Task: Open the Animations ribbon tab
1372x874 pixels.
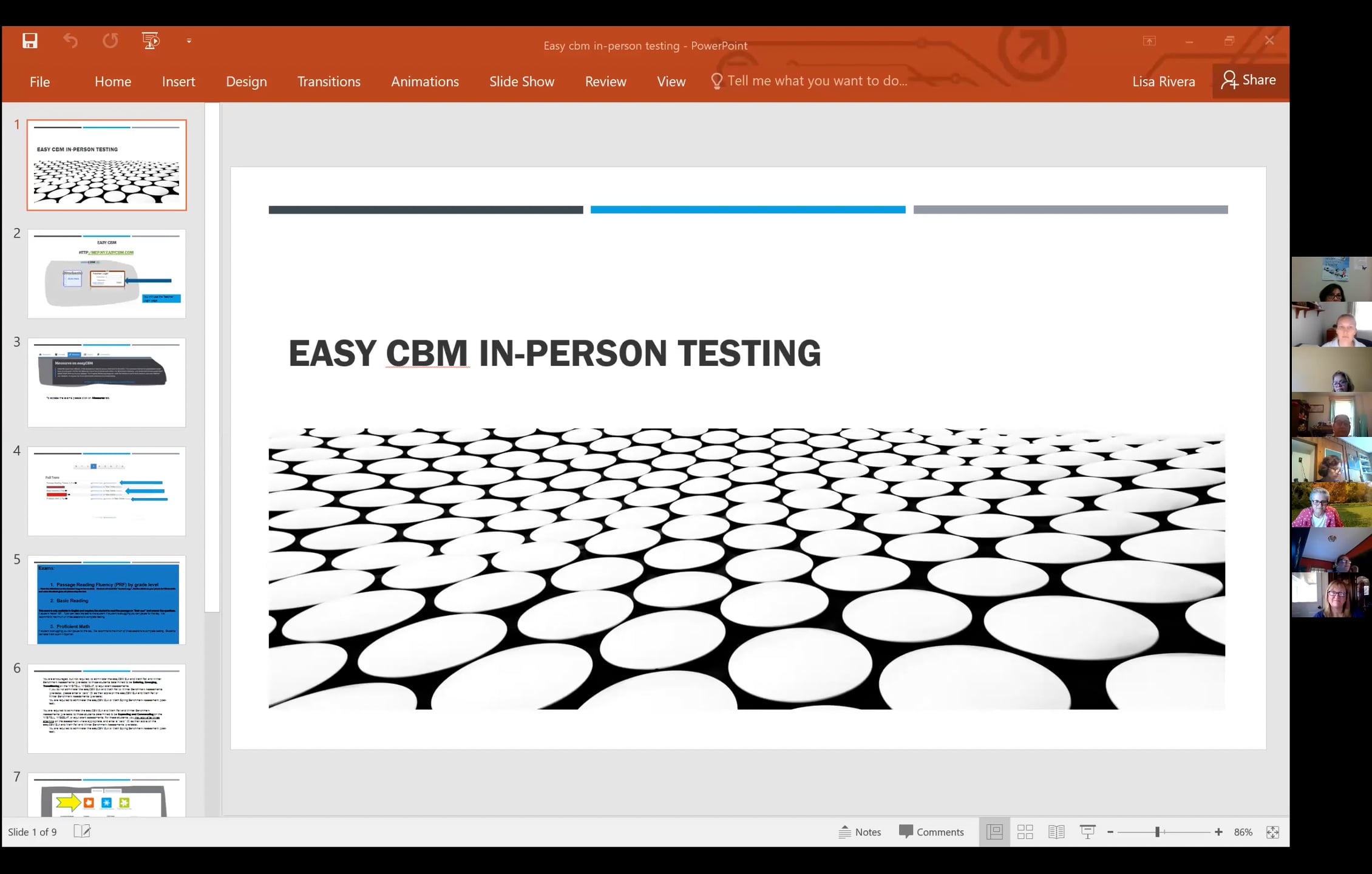Action: click(x=424, y=81)
